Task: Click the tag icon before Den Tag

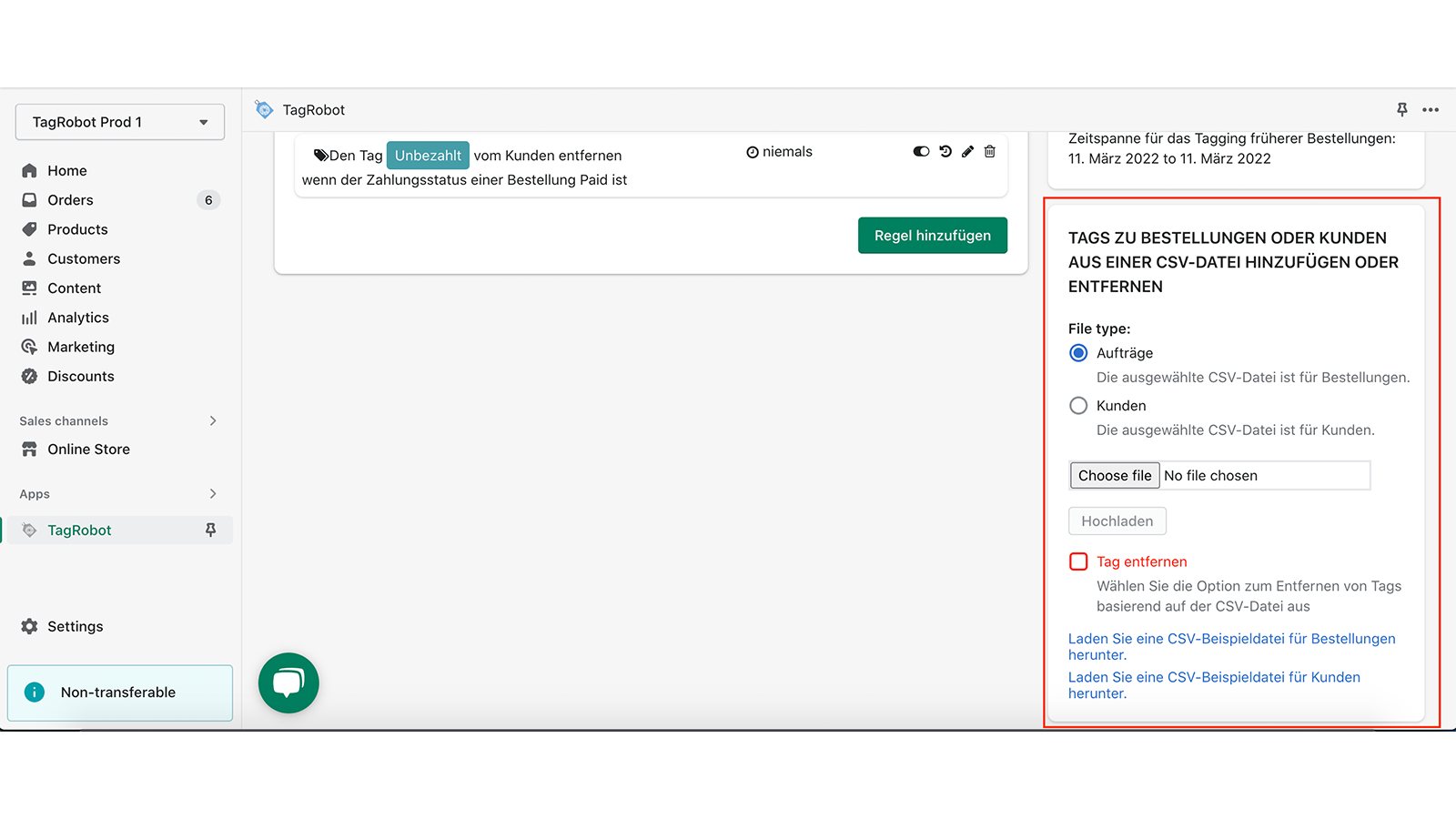Action: tap(320, 156)
